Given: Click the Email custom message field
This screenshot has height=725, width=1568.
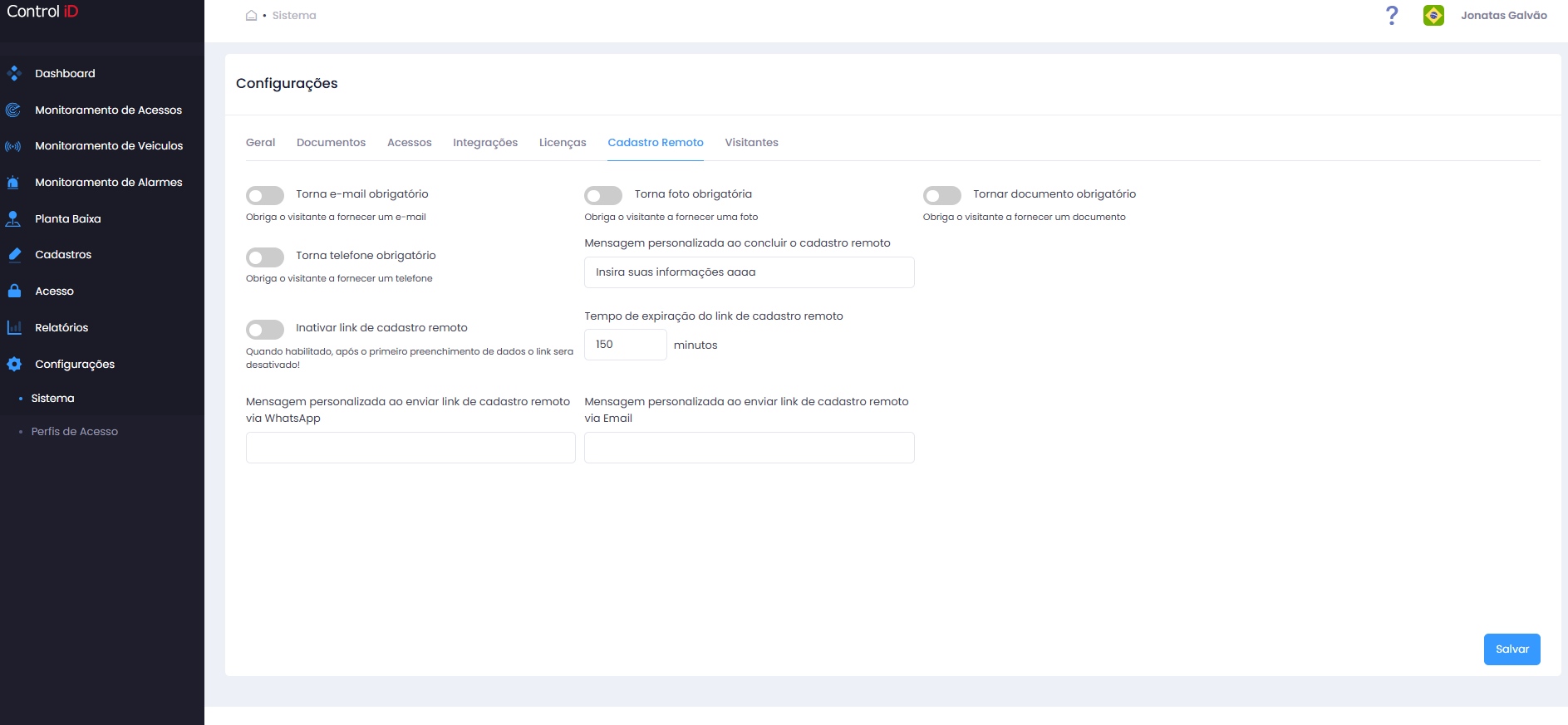Looking at the screenshot, I should pos(749,448).
